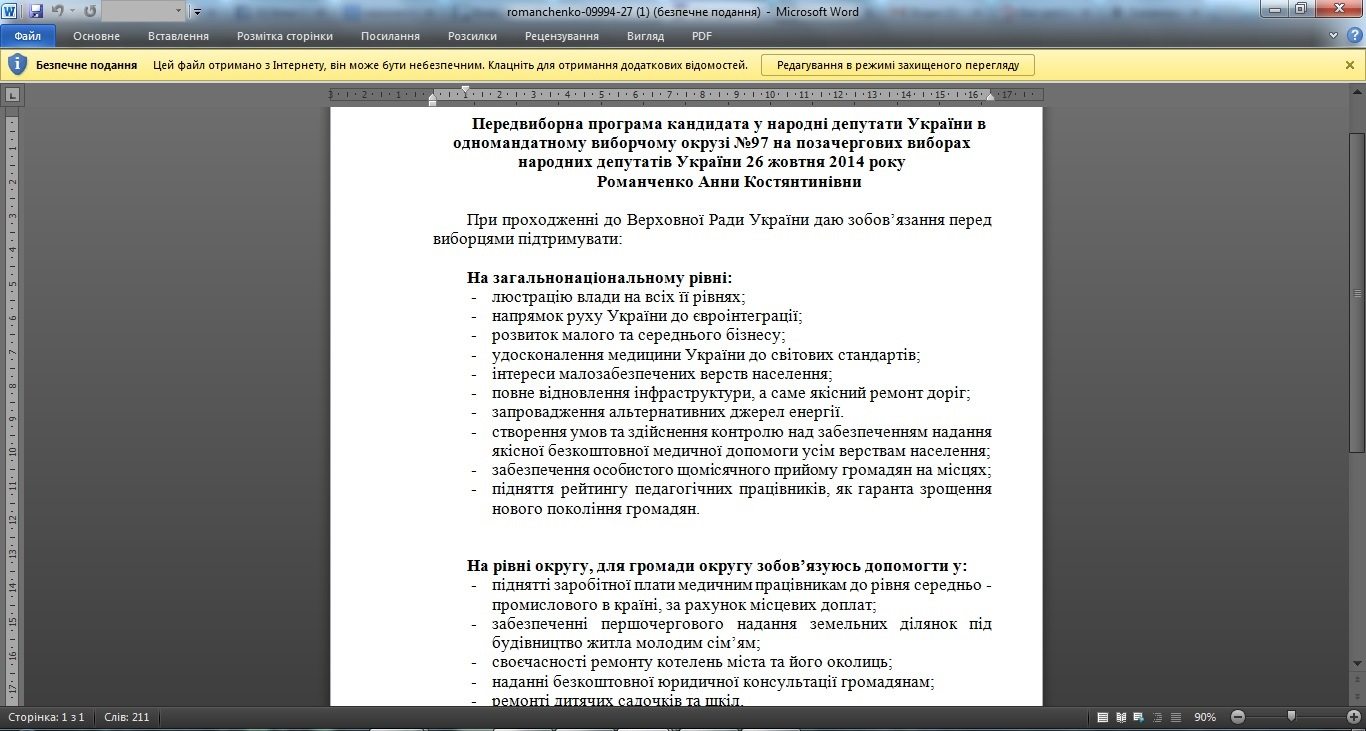
Task: Switch to the Основне ribbon tab
Action: click(96, 36)
